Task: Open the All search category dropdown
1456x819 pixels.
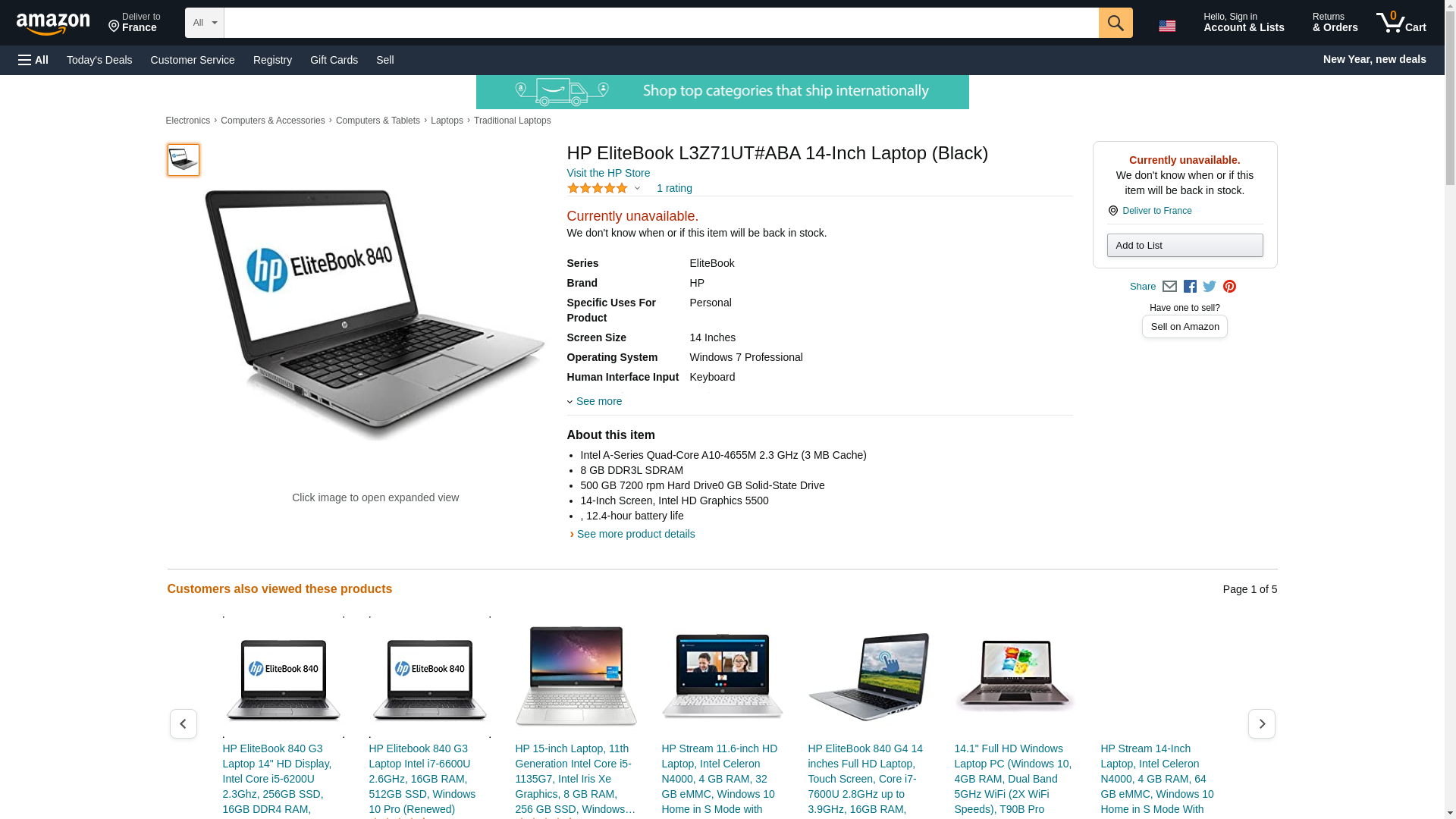Action: click(204, 23)
